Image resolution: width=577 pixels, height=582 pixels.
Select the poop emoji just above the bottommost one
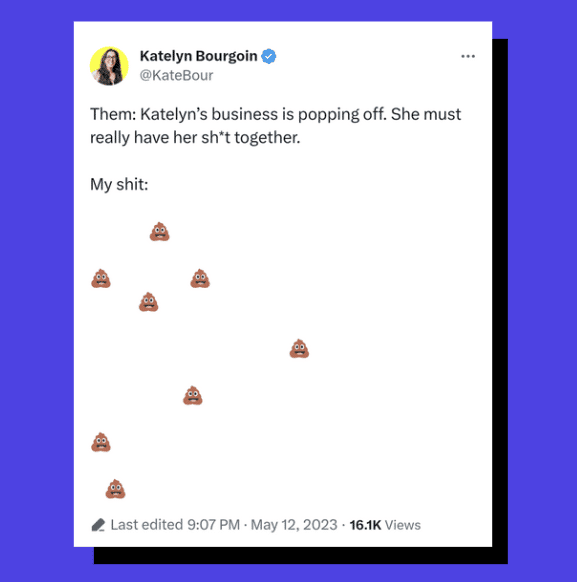coord(101,442)
